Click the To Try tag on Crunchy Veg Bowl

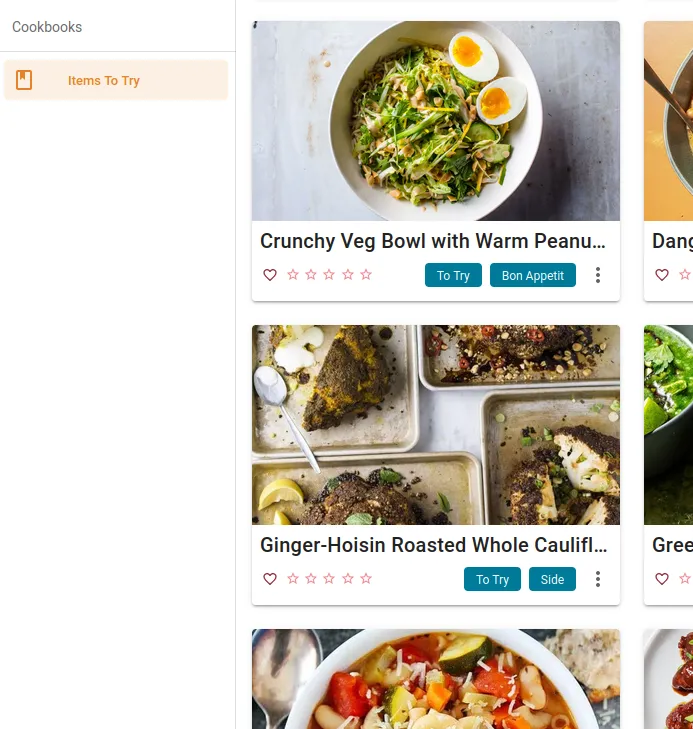453,276
